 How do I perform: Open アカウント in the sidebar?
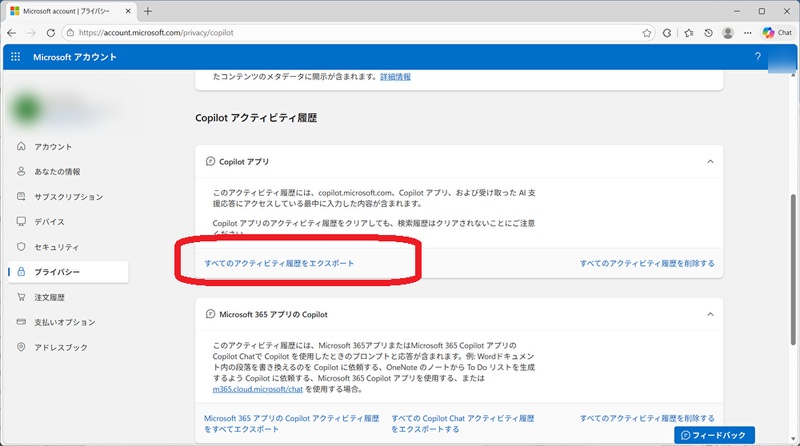coord(68,146)
